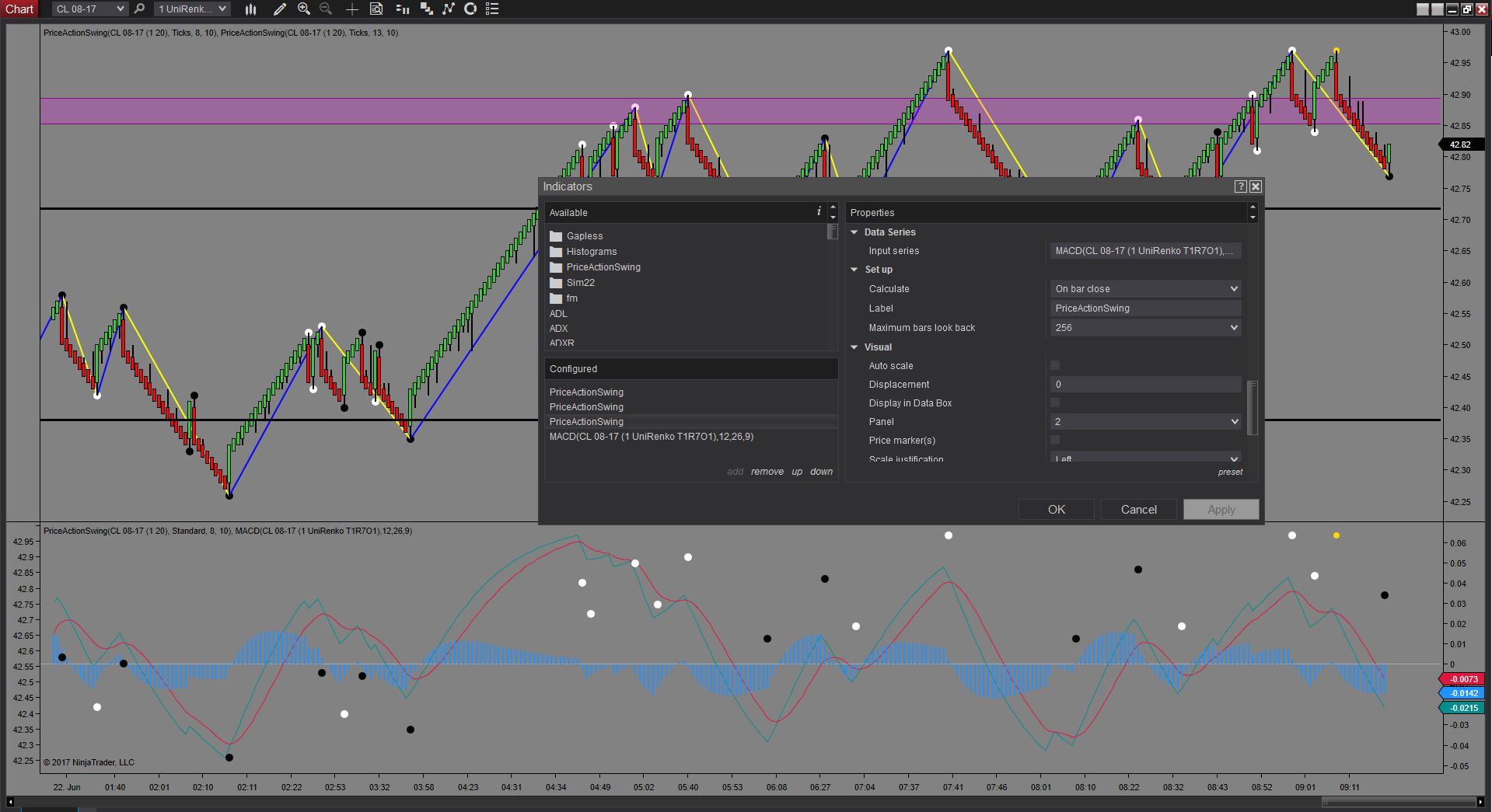This screenshot has width=1492, height=812.
Task: Close the Indicators dialog
Action: point(1256,186)
